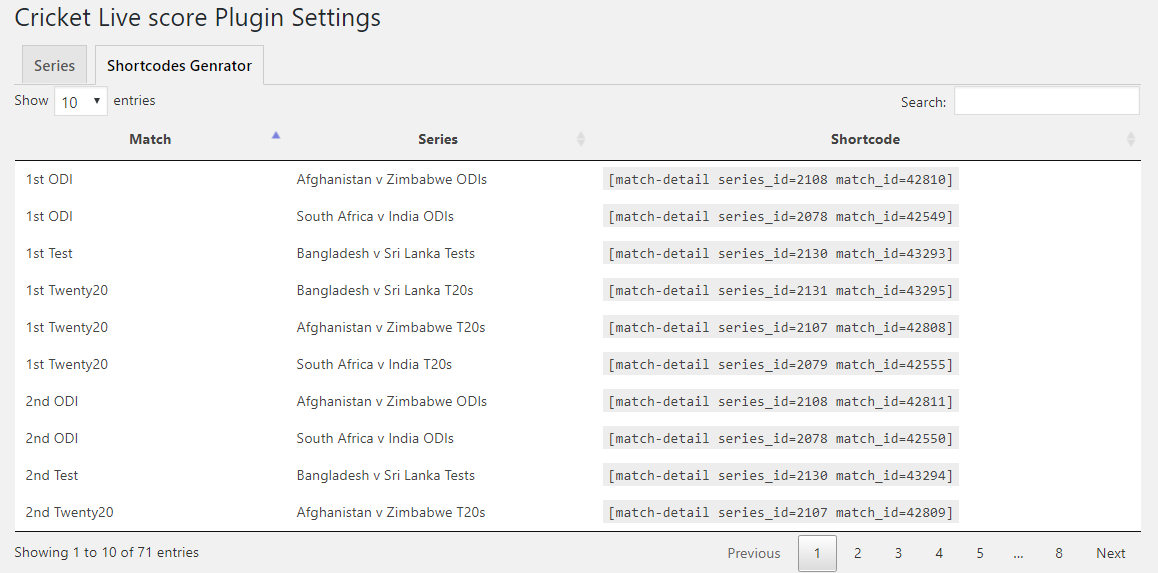Select the Shortcodes Genrator tab
1158x573 pixels.
pos(179,65)
